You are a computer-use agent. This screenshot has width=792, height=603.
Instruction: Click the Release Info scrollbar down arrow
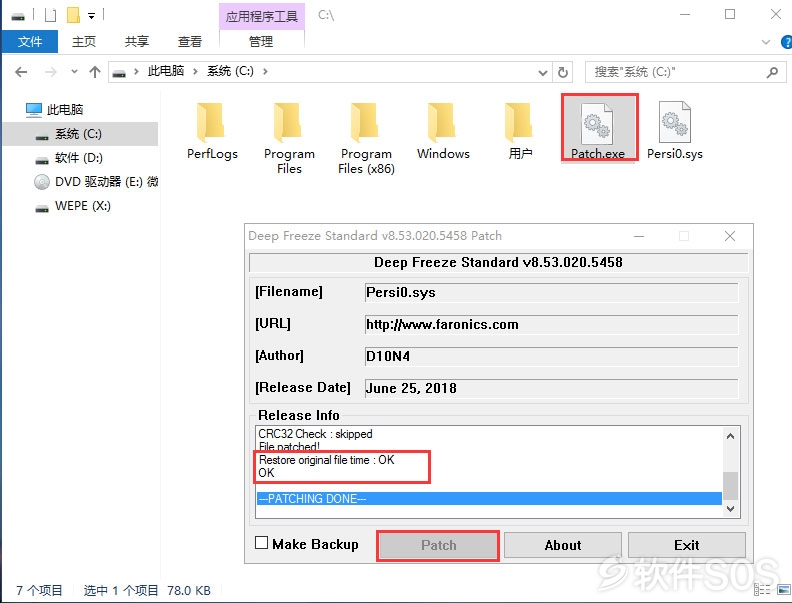[x=730, y=509]
